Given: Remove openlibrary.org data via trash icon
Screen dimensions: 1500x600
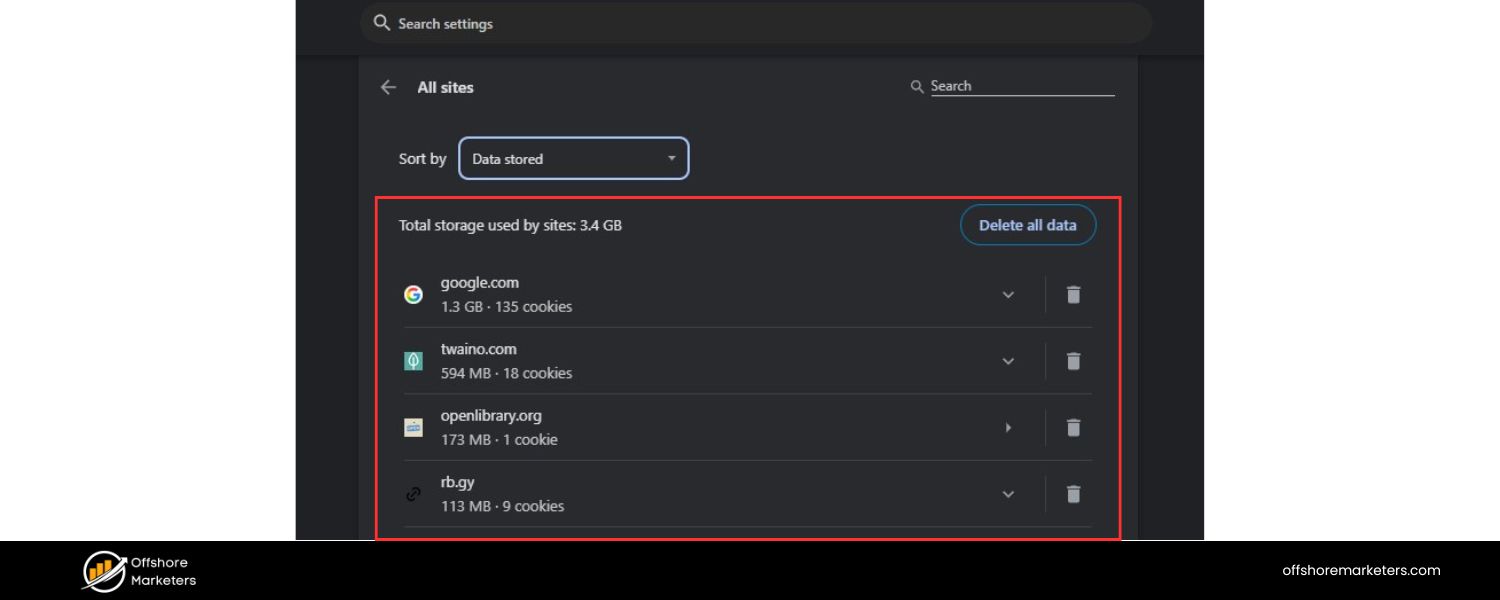Looking at the screenshot, I should (1073, 427).
